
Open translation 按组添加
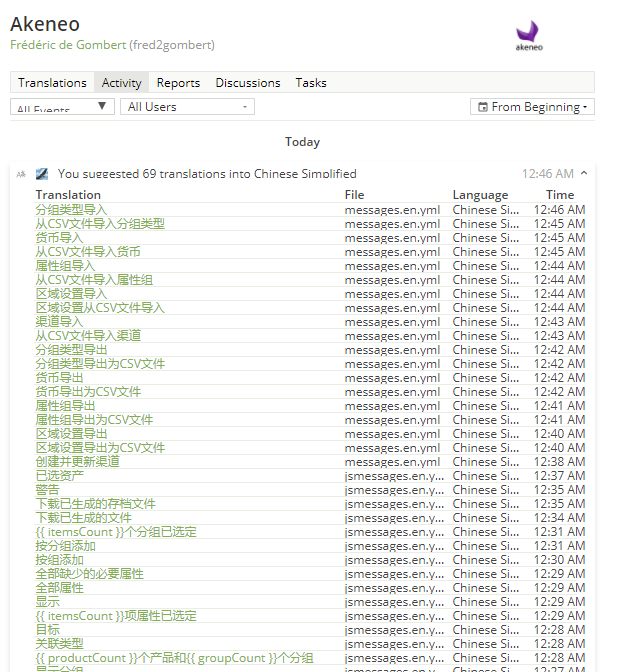(x=59, y=560)
